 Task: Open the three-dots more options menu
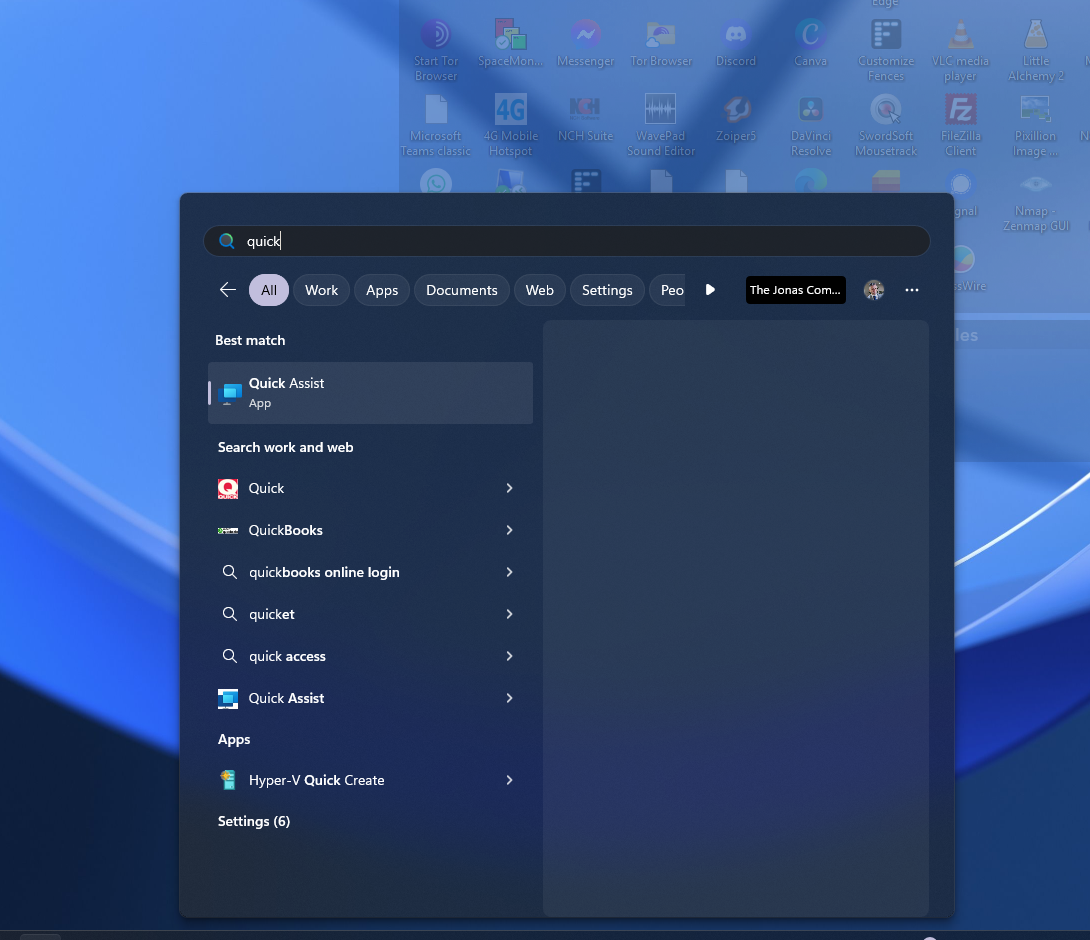tap(911, 290)
